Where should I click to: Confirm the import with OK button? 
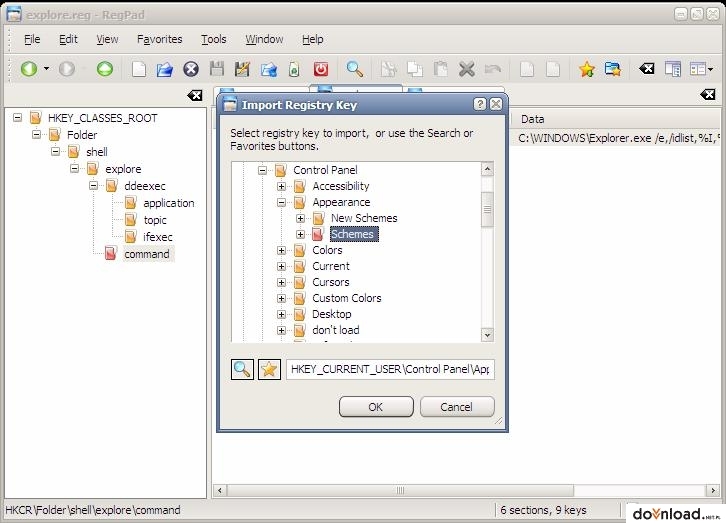coord(376,407)
